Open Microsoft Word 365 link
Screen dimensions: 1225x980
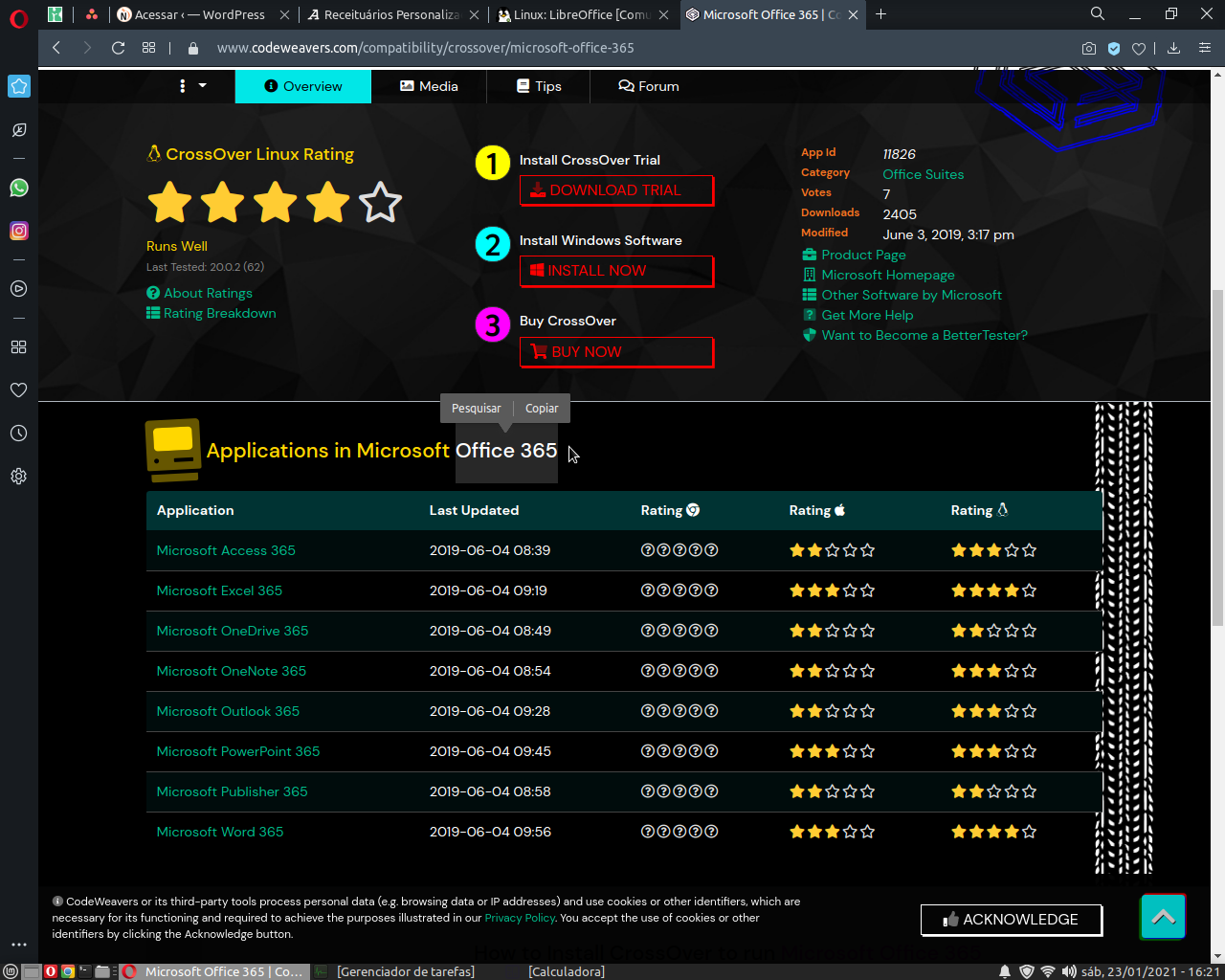(x=220, y=832)
